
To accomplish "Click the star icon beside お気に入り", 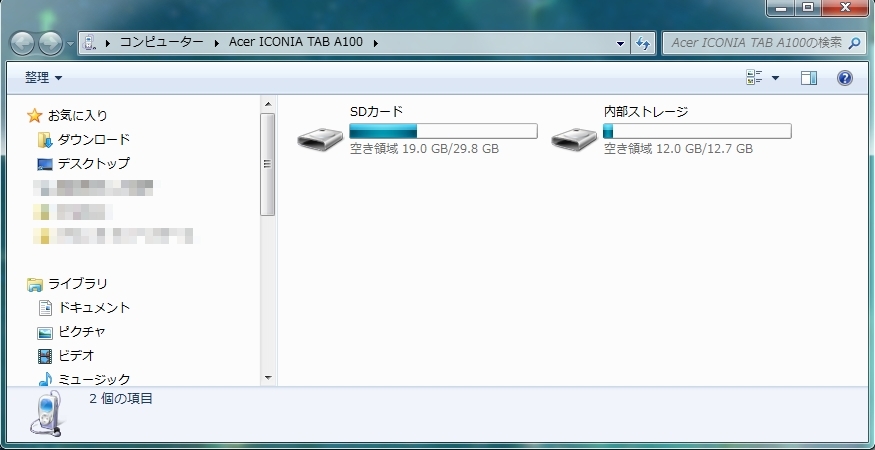I will click(35, 116).
